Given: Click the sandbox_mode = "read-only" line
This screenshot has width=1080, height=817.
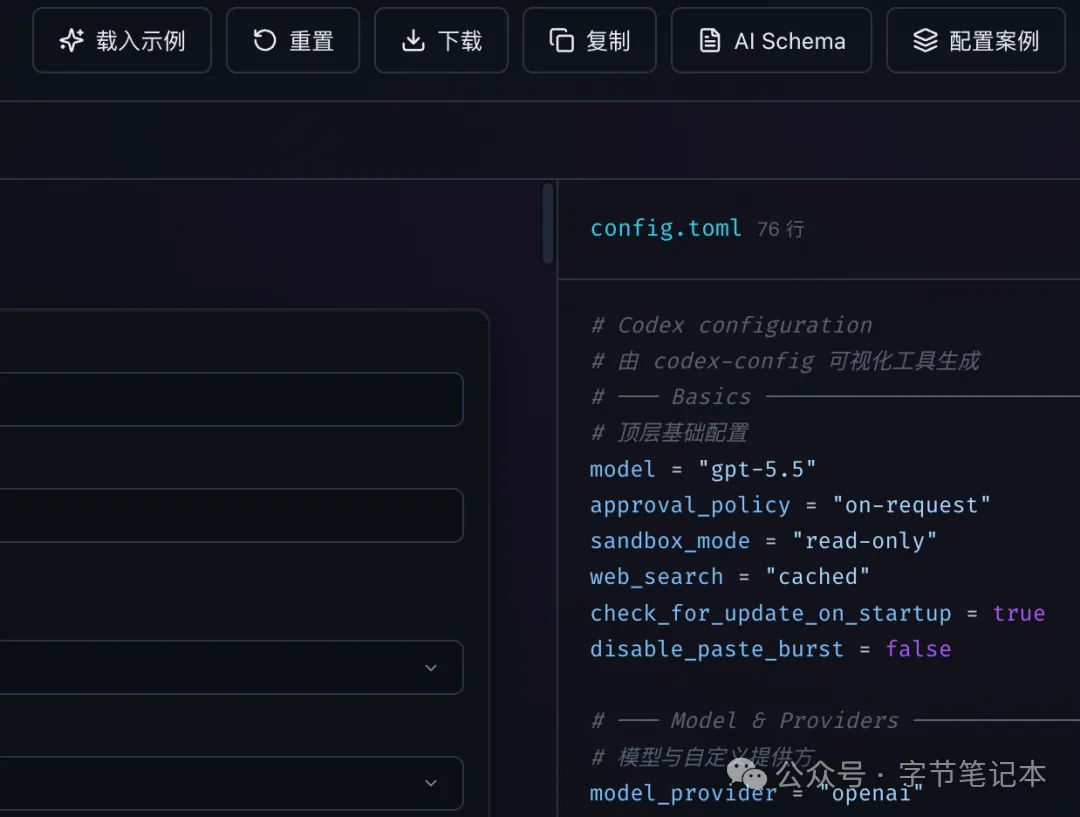Looking at the screenshot, I should [x=764, y=541].
